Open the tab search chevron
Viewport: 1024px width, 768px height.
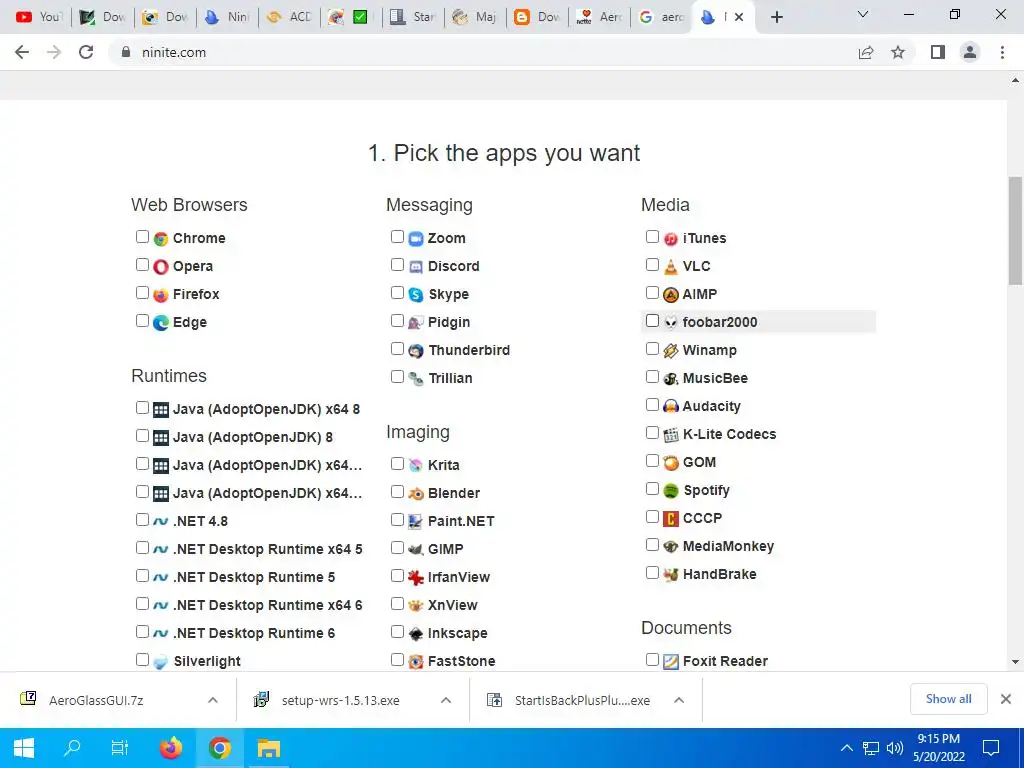[863, 14]
